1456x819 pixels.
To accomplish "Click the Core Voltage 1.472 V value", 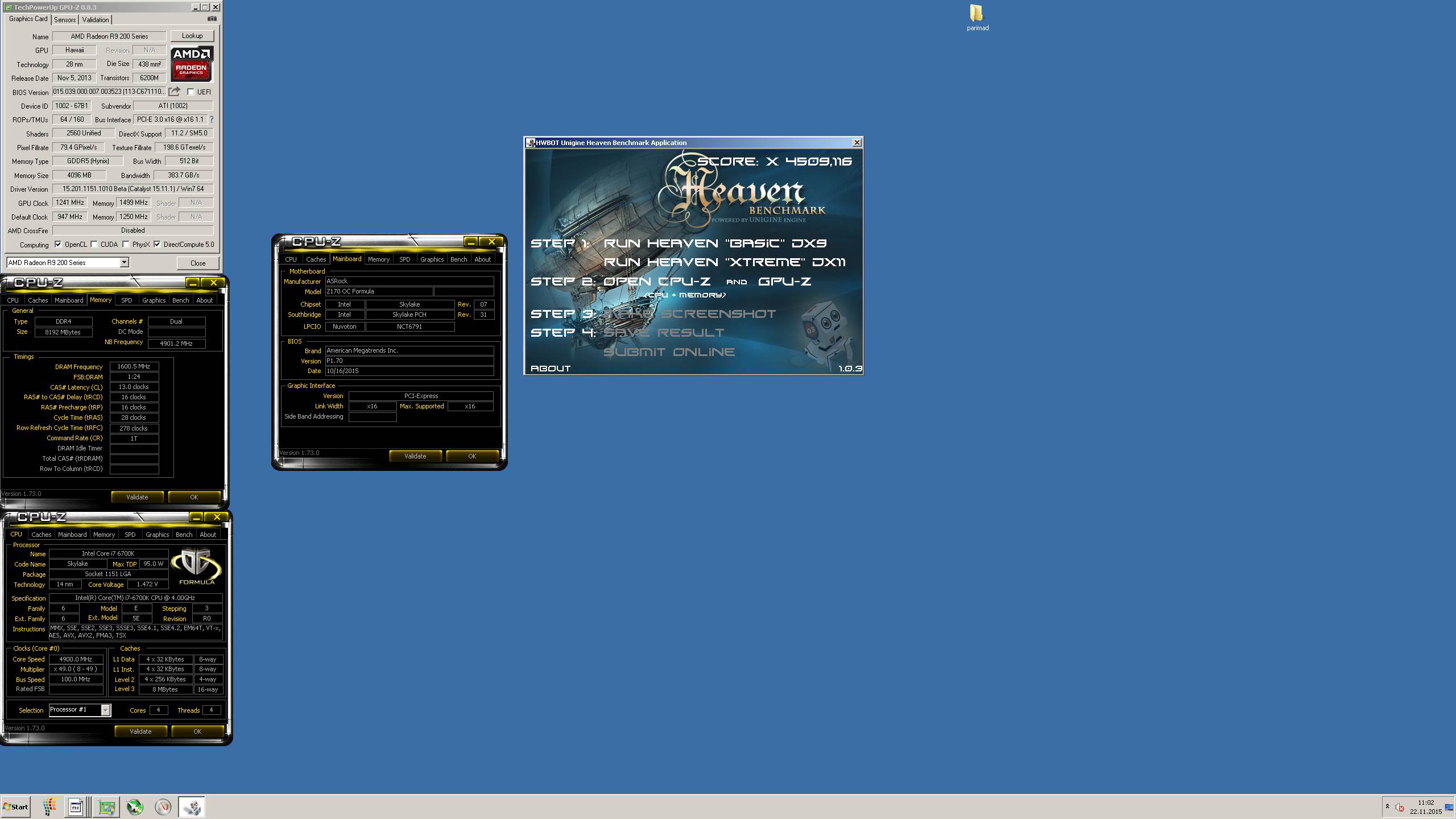I will click(x=147, y=585).
